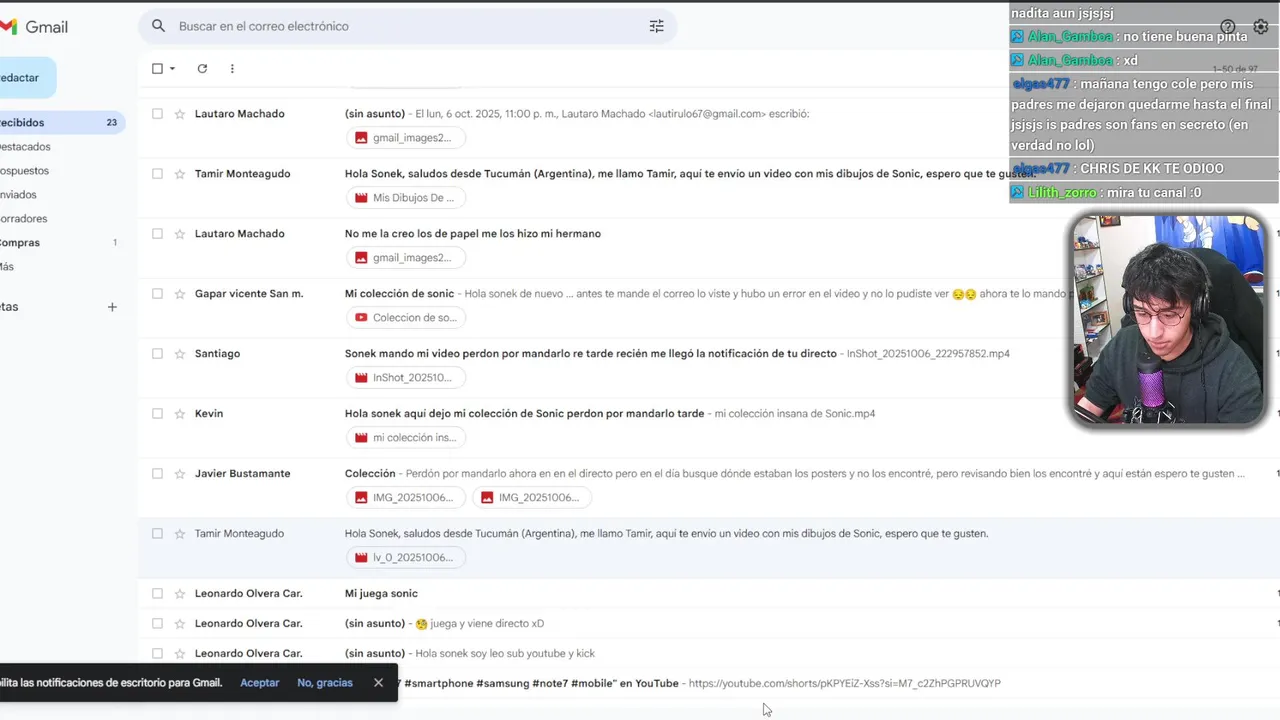Image resolution: width=1280 pixels, height=720 pixels.
Task: Click the search magnifier icon
Action: (x=158, y=26)
